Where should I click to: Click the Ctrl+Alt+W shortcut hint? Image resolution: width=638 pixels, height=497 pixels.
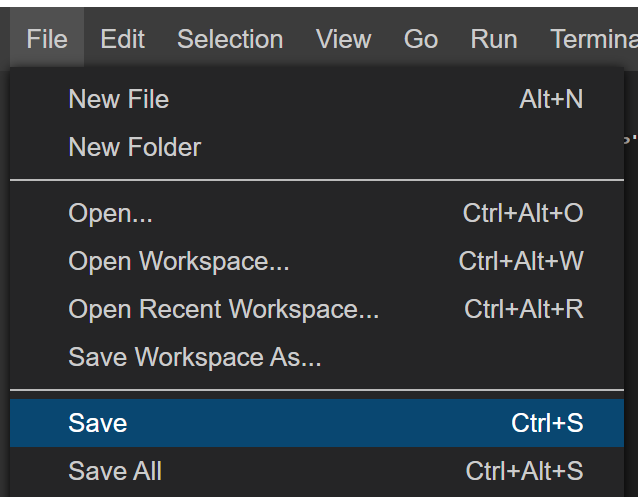click(521, 261)
